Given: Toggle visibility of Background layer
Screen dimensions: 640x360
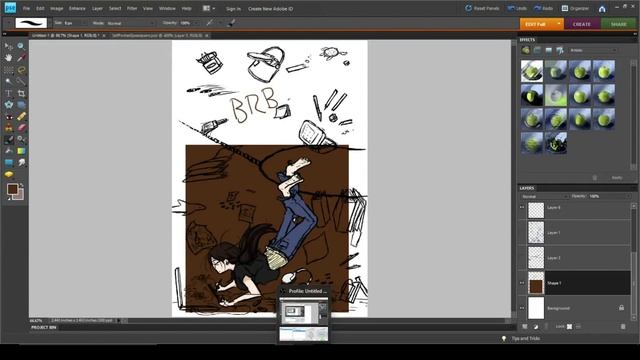Looking at the screenshot, I should tap(522, 308).
